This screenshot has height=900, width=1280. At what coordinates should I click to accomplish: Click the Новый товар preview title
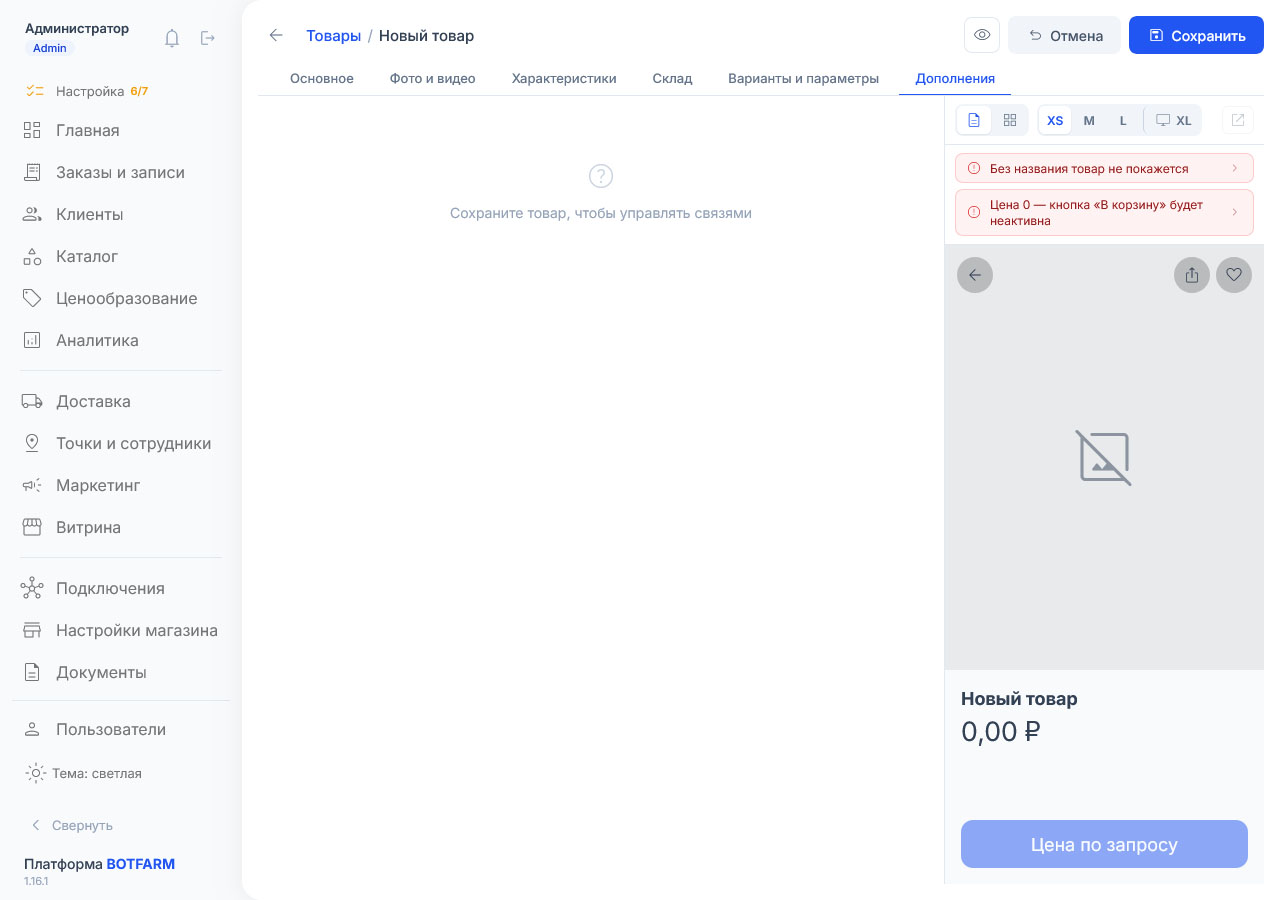click(x=1019, y=699)
